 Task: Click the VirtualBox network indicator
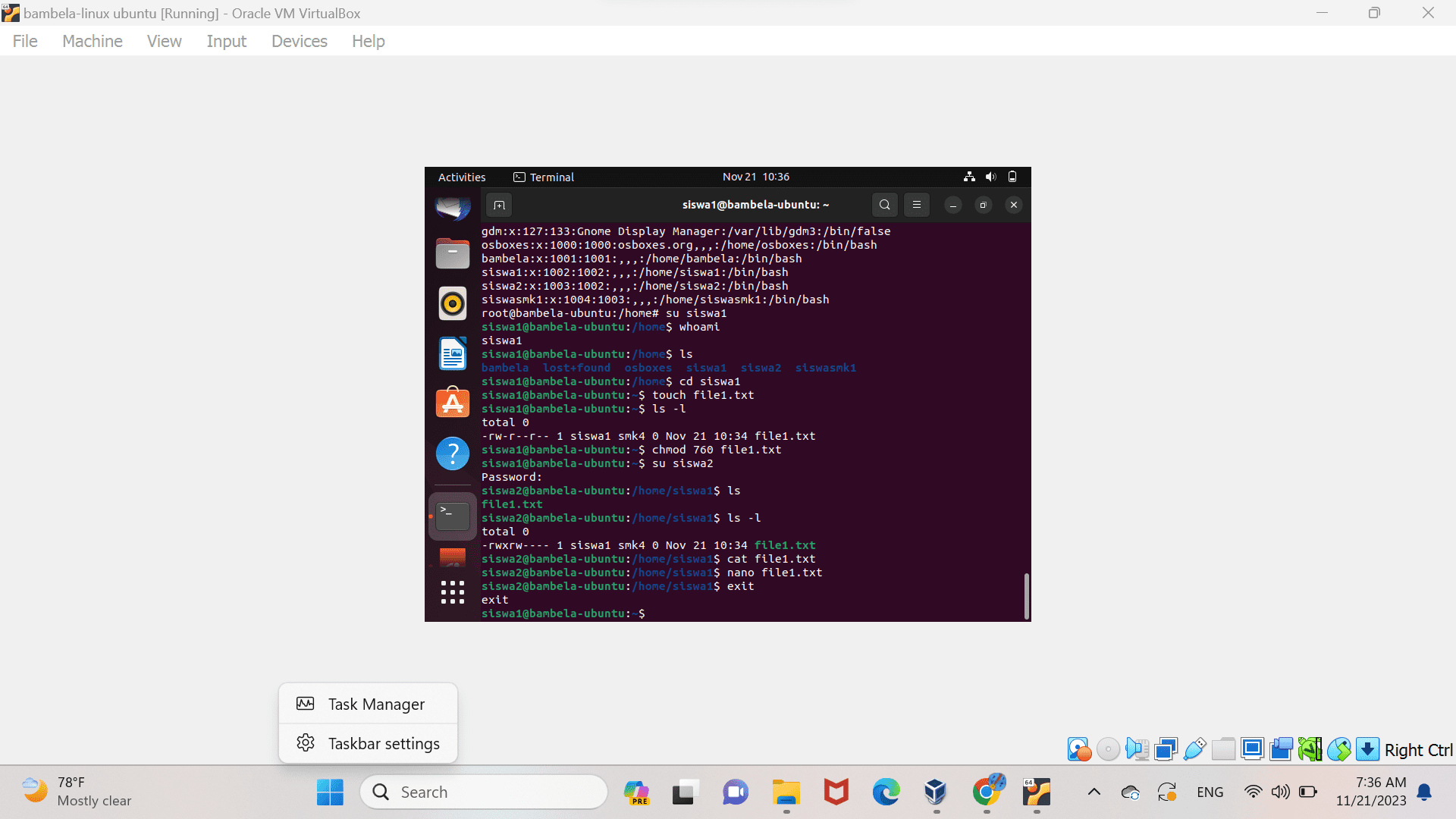click(1166, 749)
